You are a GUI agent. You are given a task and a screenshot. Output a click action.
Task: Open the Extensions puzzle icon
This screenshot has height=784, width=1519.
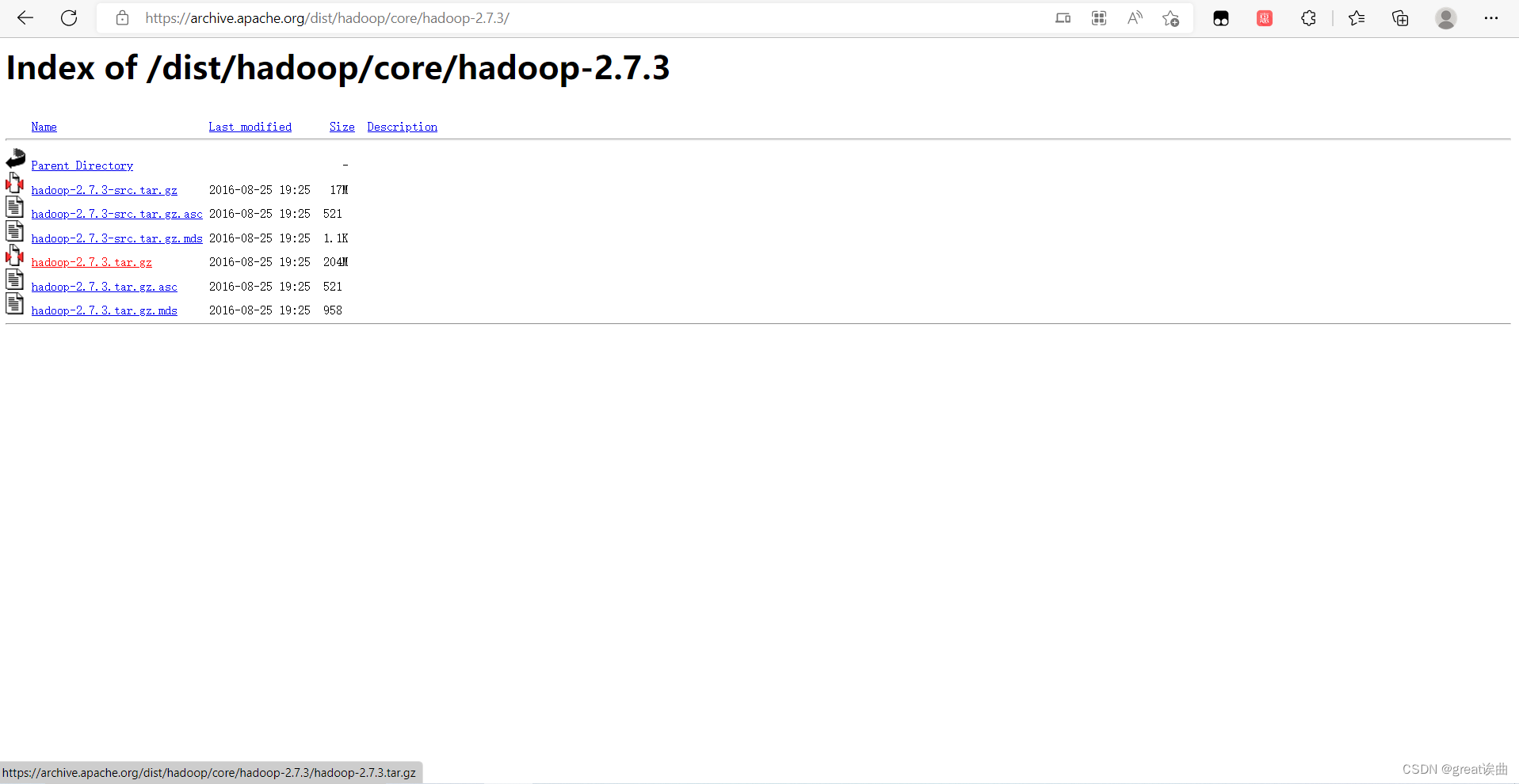[1308, 18]
